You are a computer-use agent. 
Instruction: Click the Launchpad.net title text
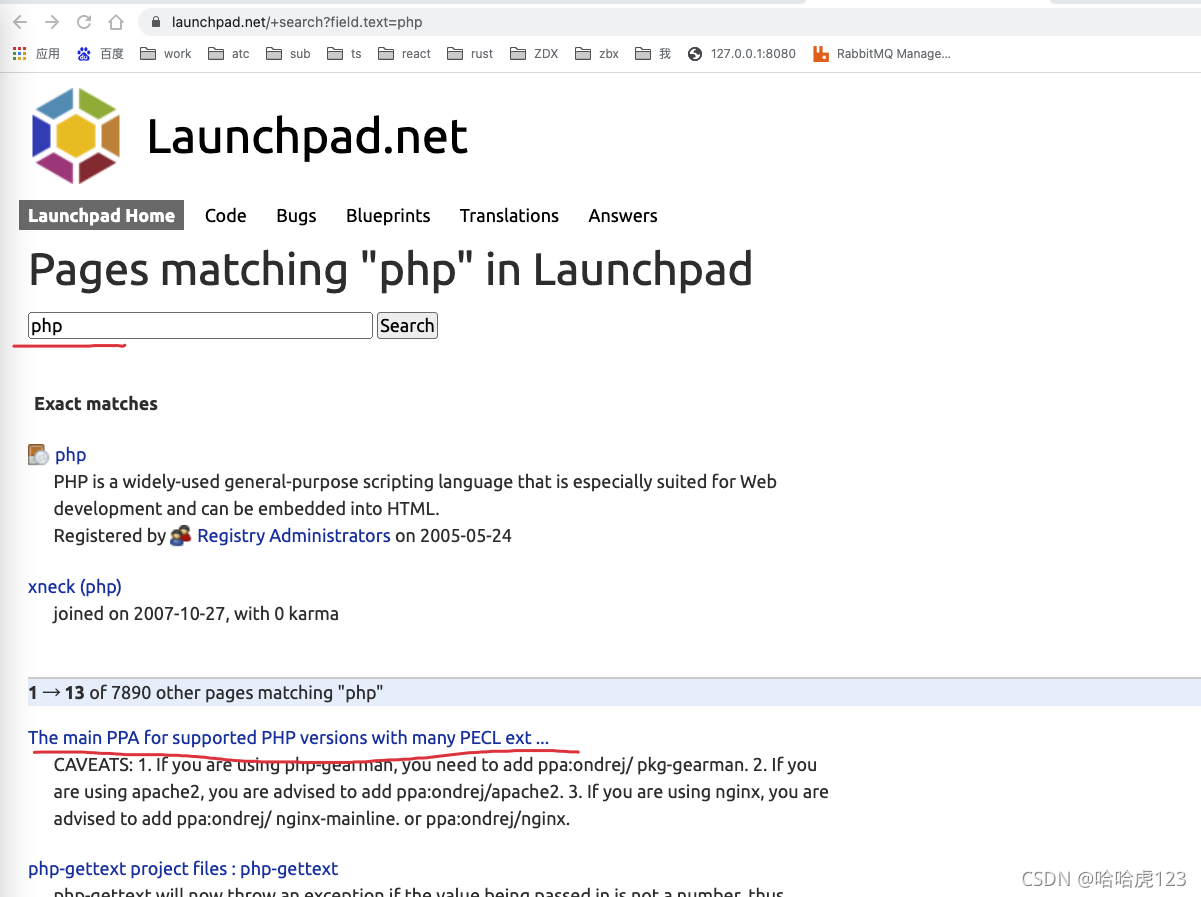tap(307, 137)
